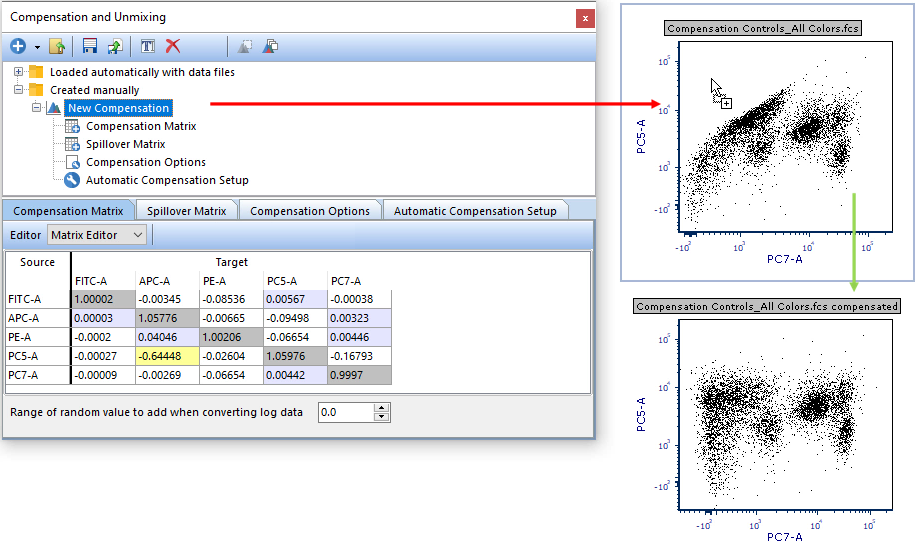This screenshot has height=548, width=917.
Task: Click the uncompensated dot plot thumbnail
Action: tap(785, 136)
